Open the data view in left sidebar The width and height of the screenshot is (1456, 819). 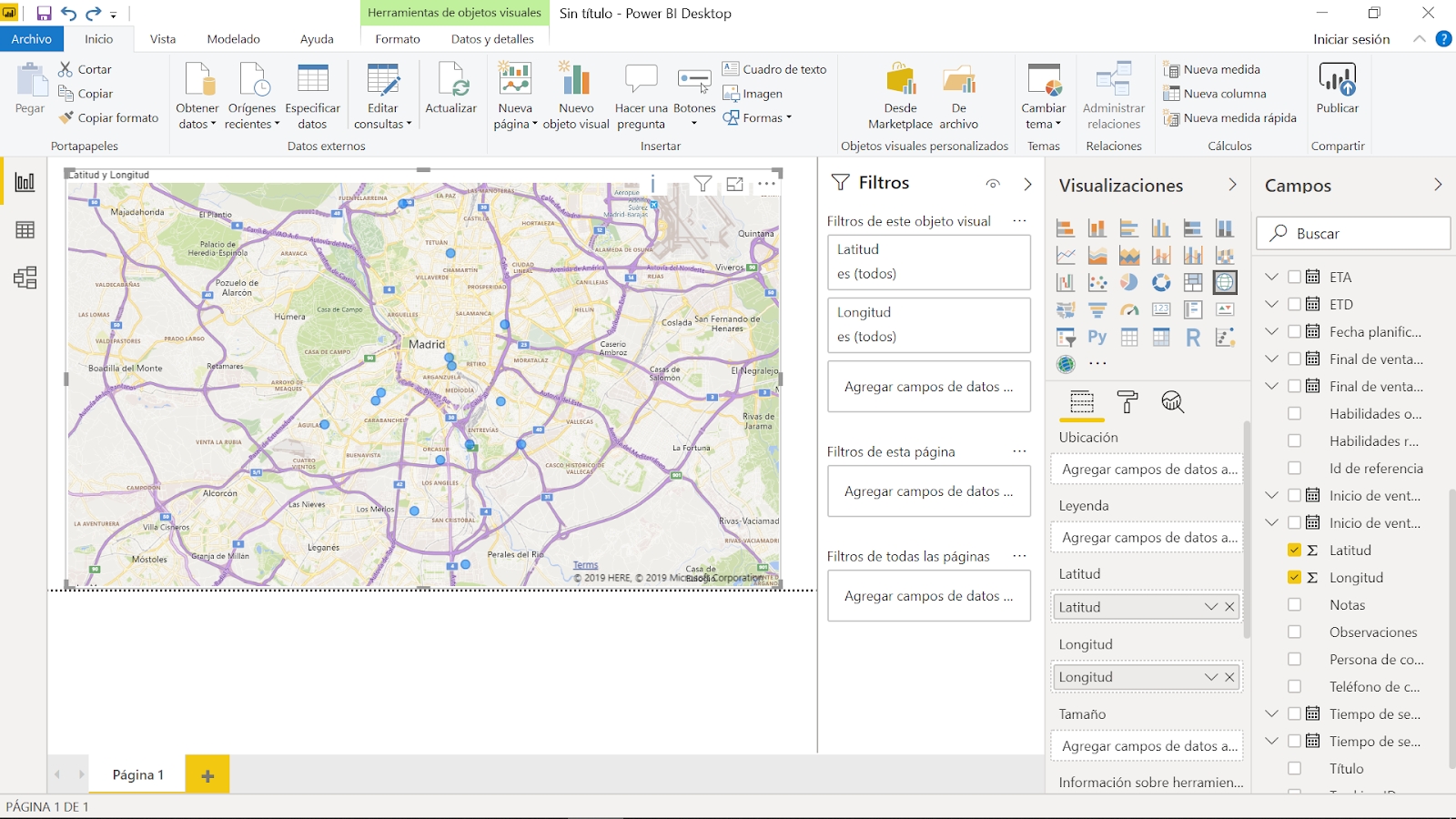pos(25,230)
